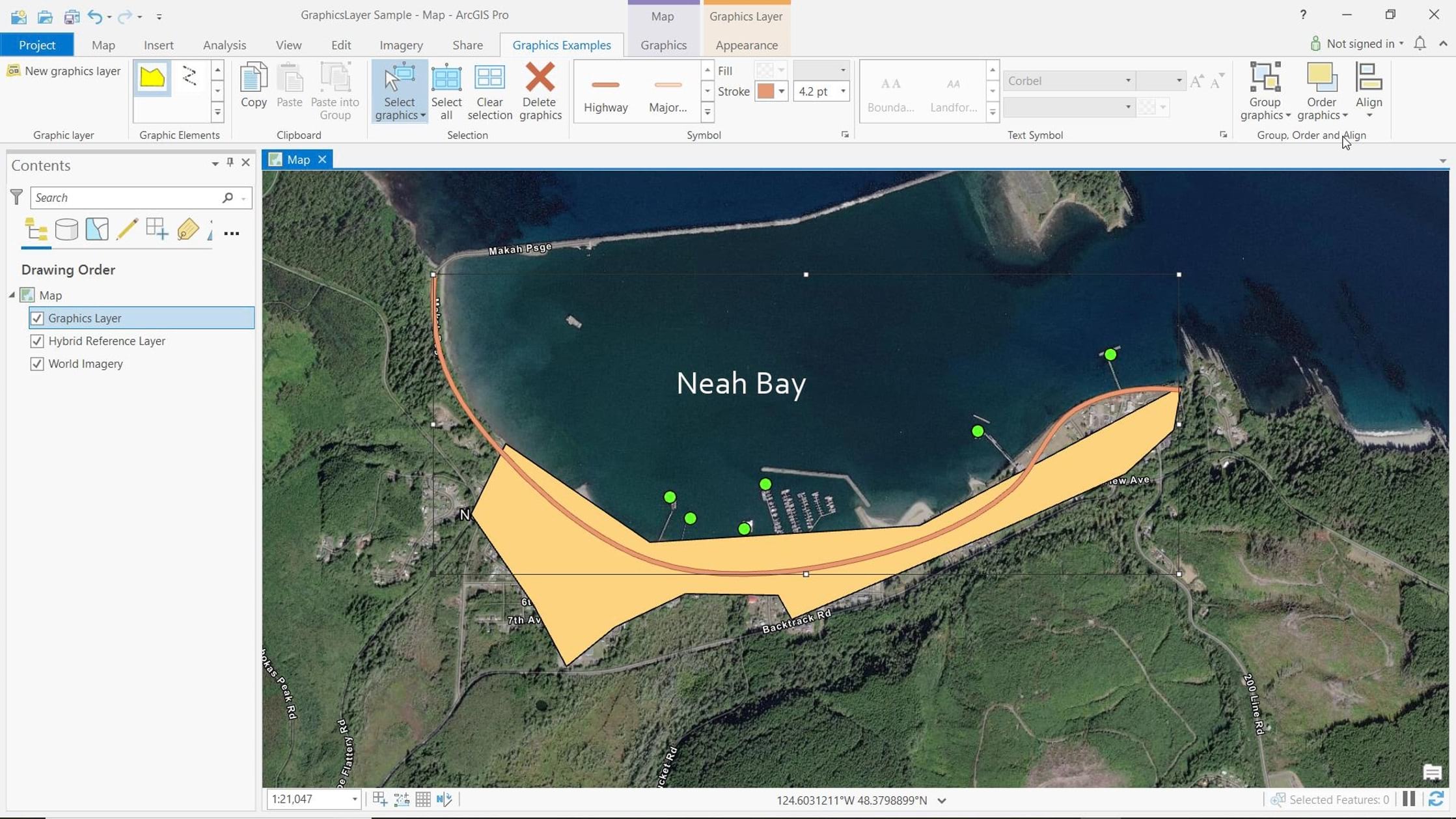Switch to the Appearance ribbon tab

[x=746, y=45]
